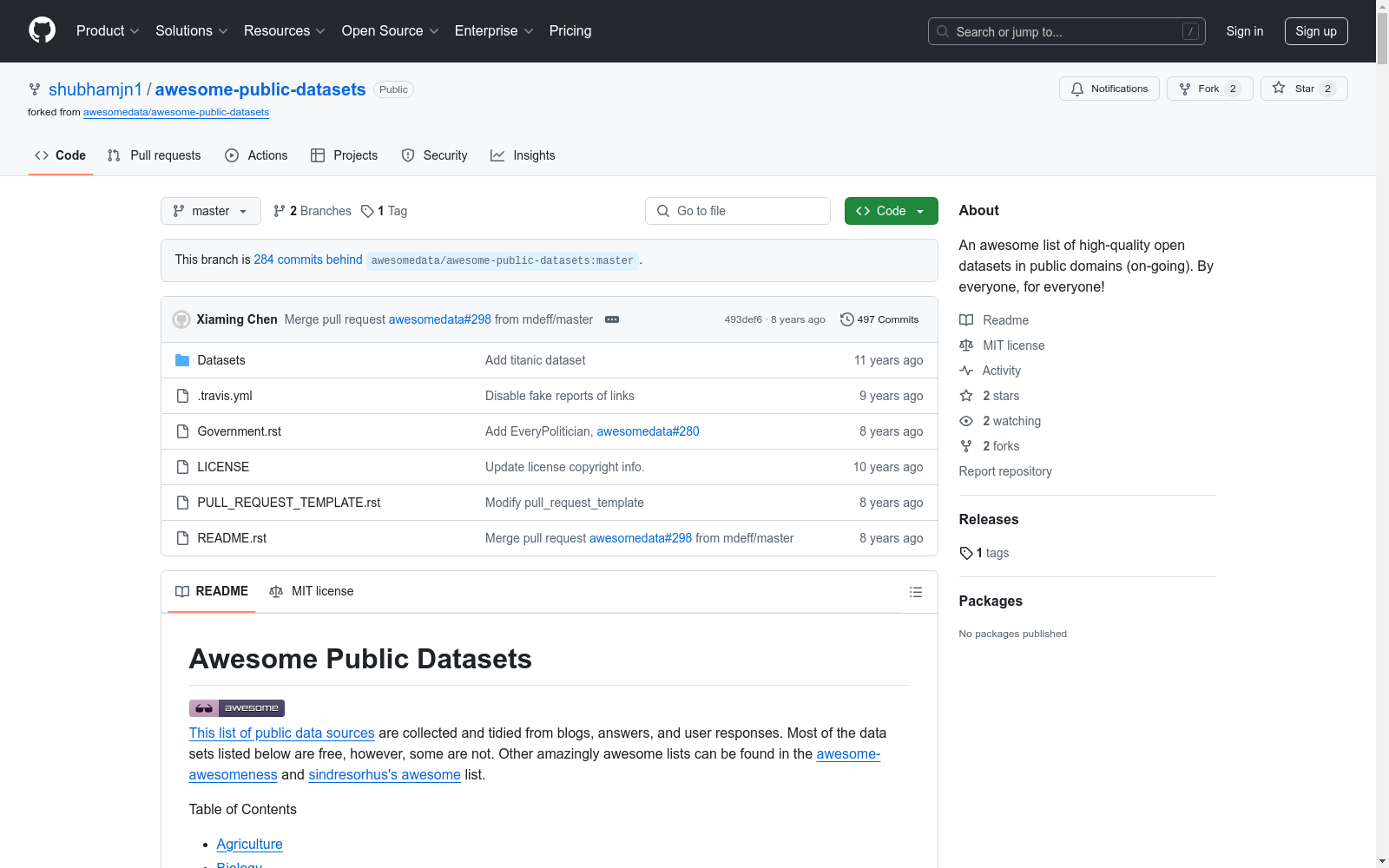Image resolution: width=1389 pixels, height=868 pixels.
Task: Click the tag icon beside 1 tags
Action: pyautogui.click(x=966, y=553)
